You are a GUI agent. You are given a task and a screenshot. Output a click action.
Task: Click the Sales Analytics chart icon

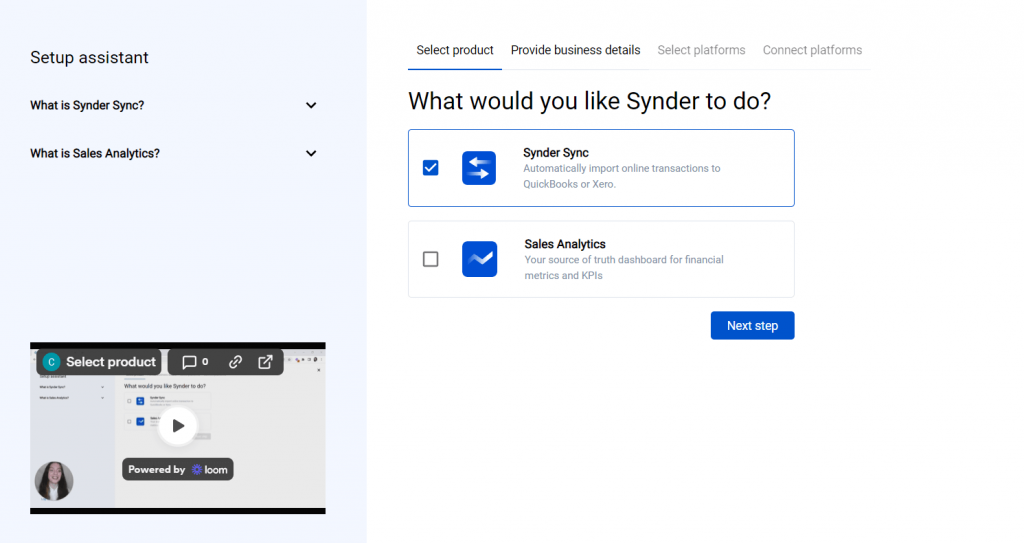coord(479,259)
